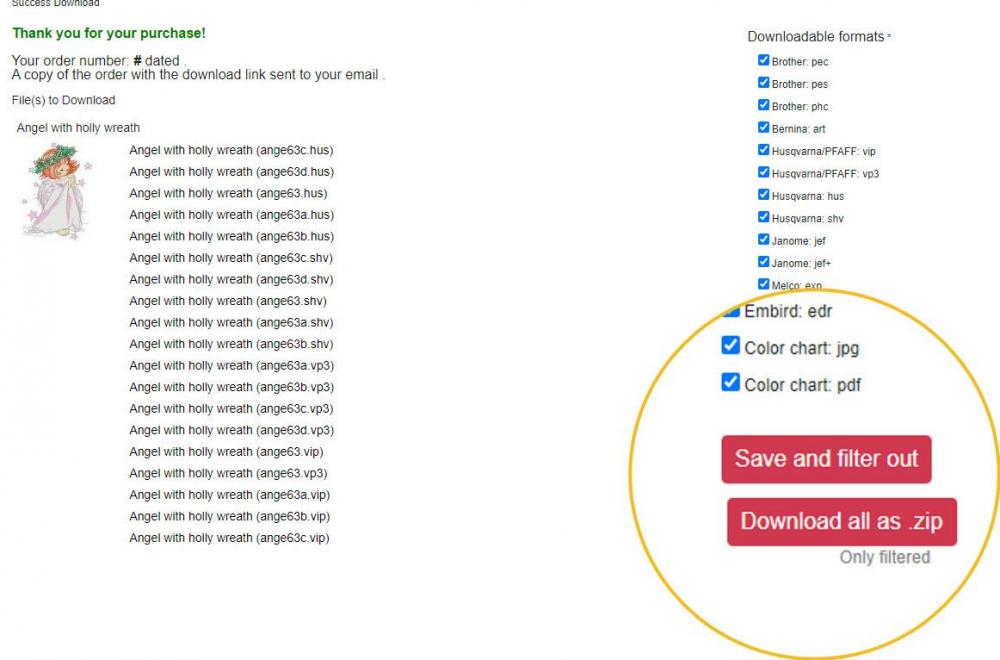
Task: Uncheck the Janome: jef checkbox
Action: (x=763, y=239)
